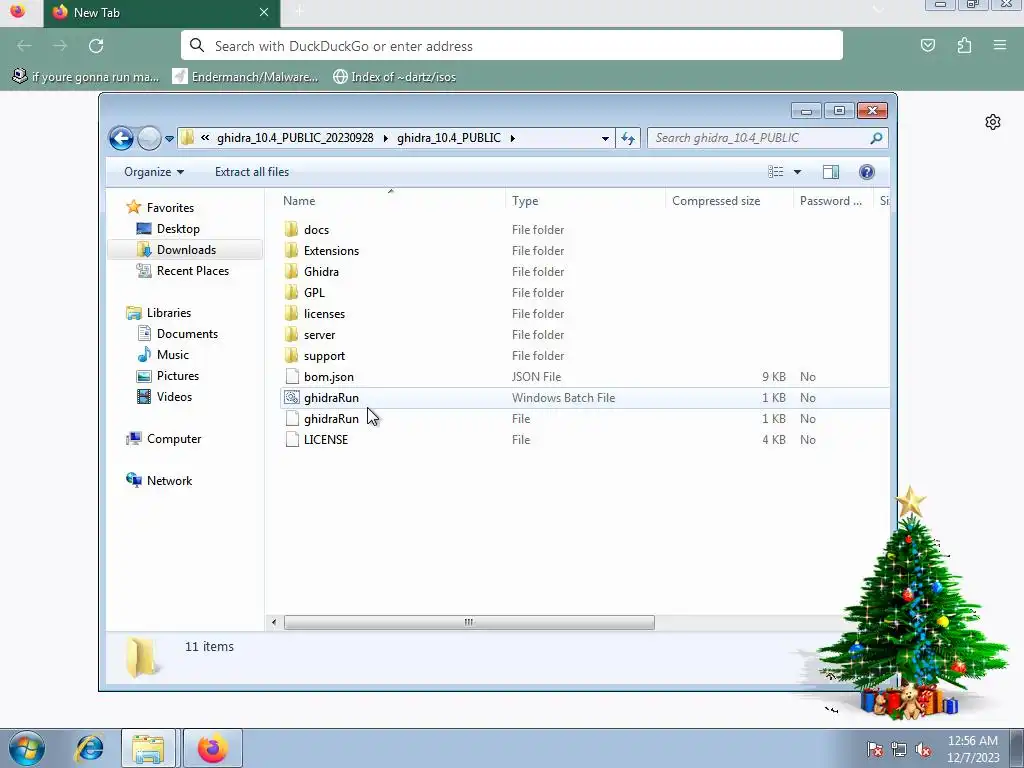Screen dimensions: 1024x768
Task: Open Recent Places in navigation pane
Action: coord(193,270)
